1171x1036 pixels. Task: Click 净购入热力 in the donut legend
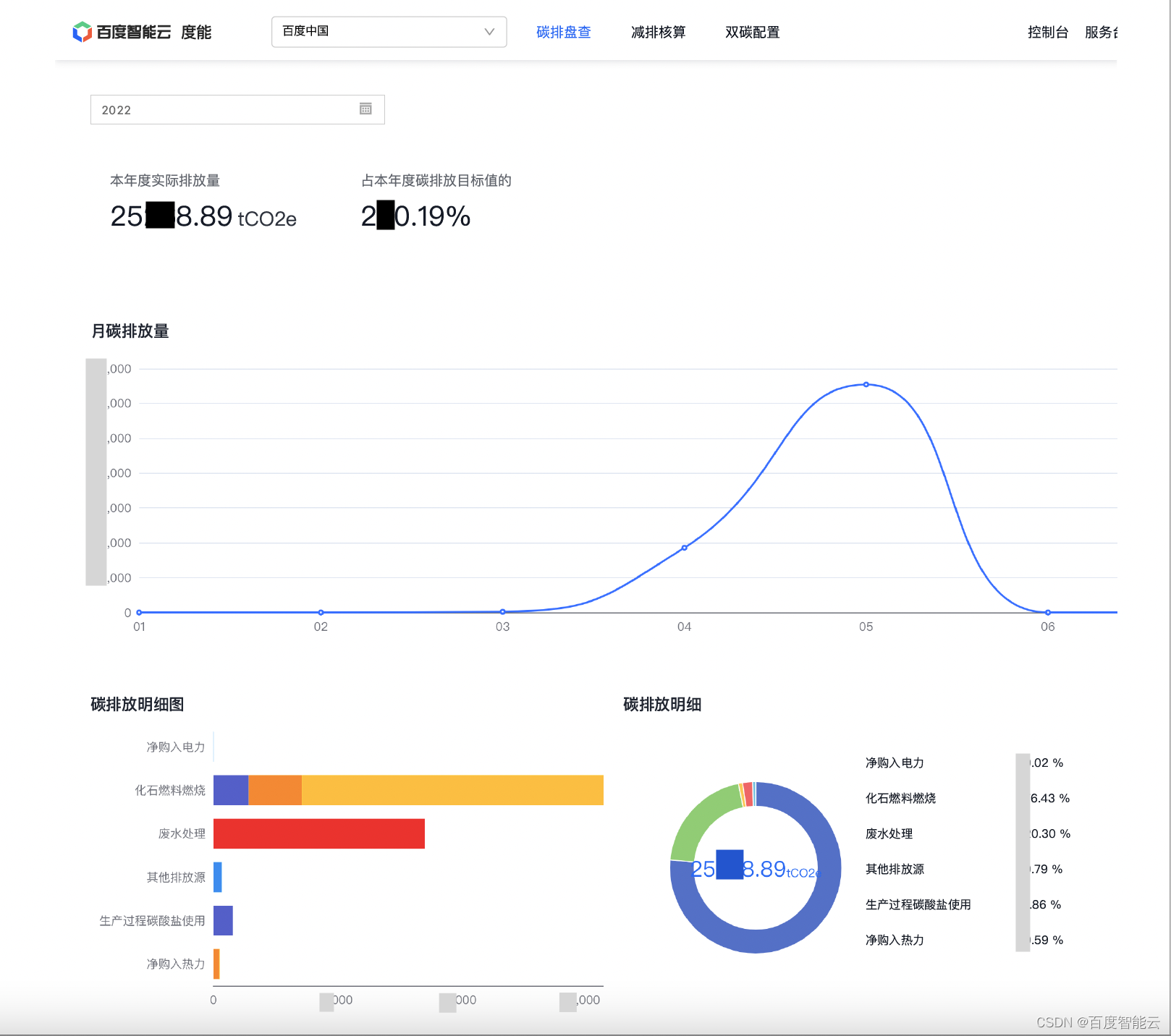[895, 940]
